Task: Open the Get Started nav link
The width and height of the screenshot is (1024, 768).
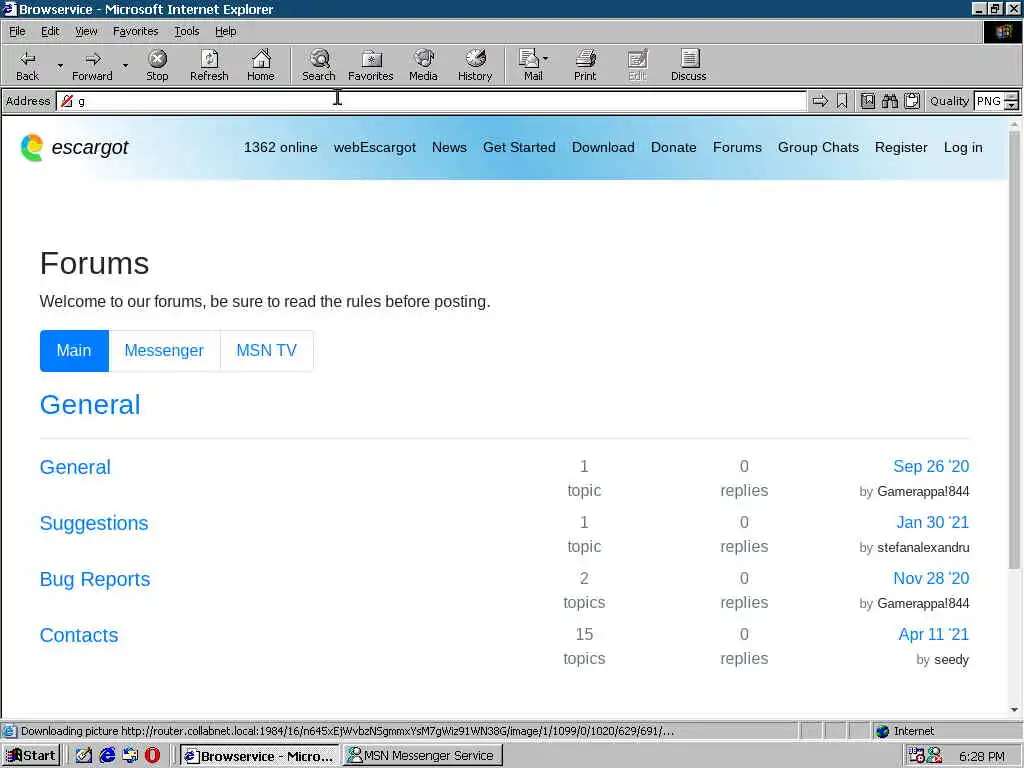Action: [x=519, y=148]
